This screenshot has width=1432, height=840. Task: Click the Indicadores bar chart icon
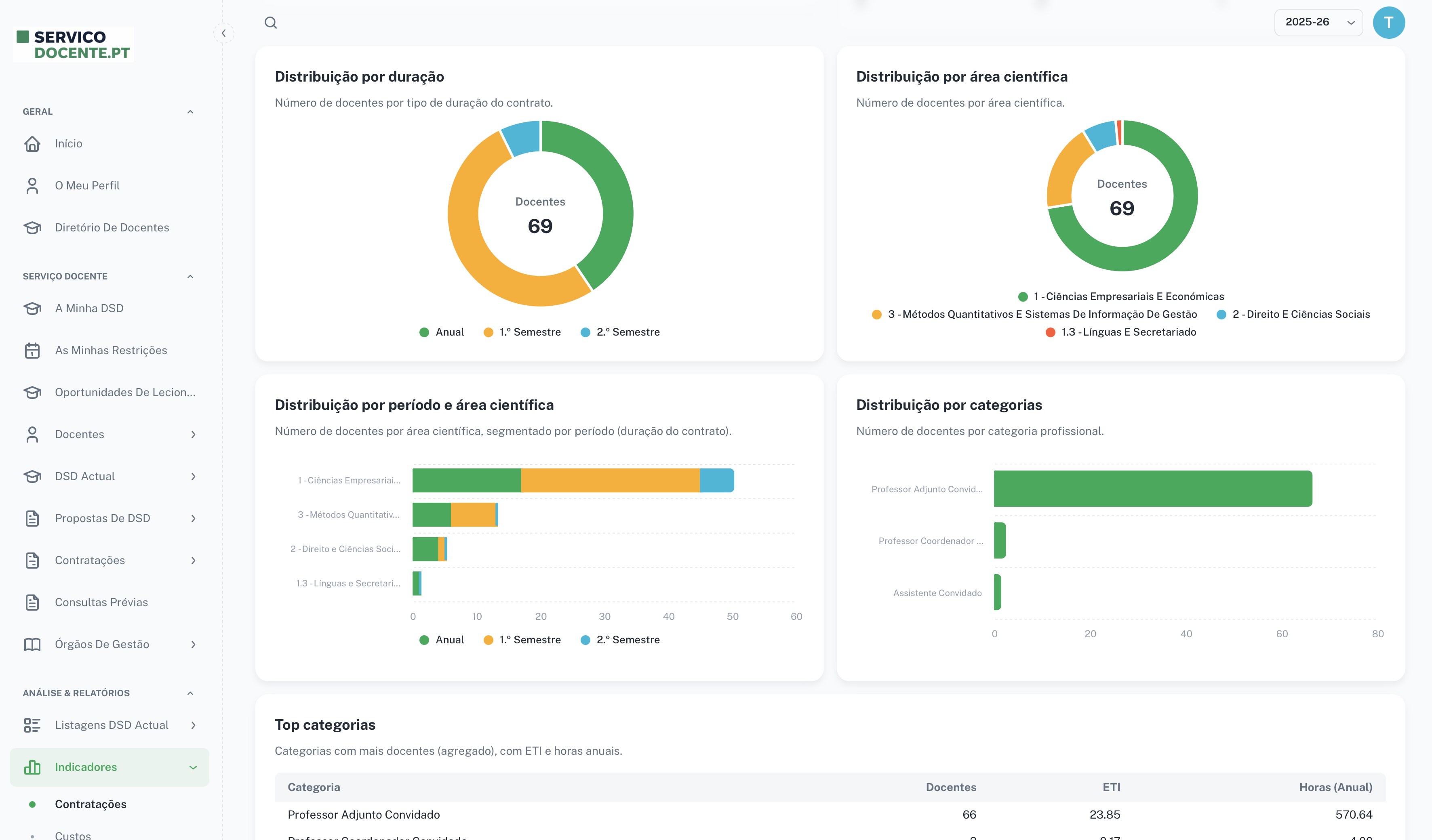[x=32, y=767]
